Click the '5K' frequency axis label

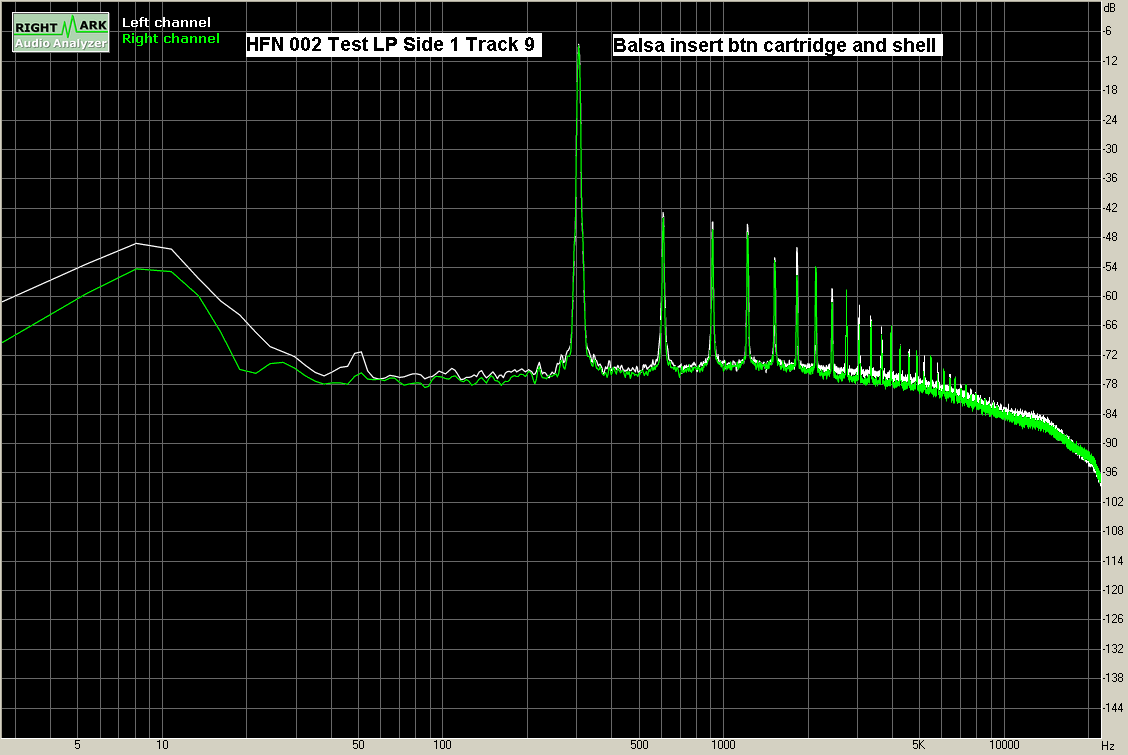pyautogui.click(x=918, y=745)
